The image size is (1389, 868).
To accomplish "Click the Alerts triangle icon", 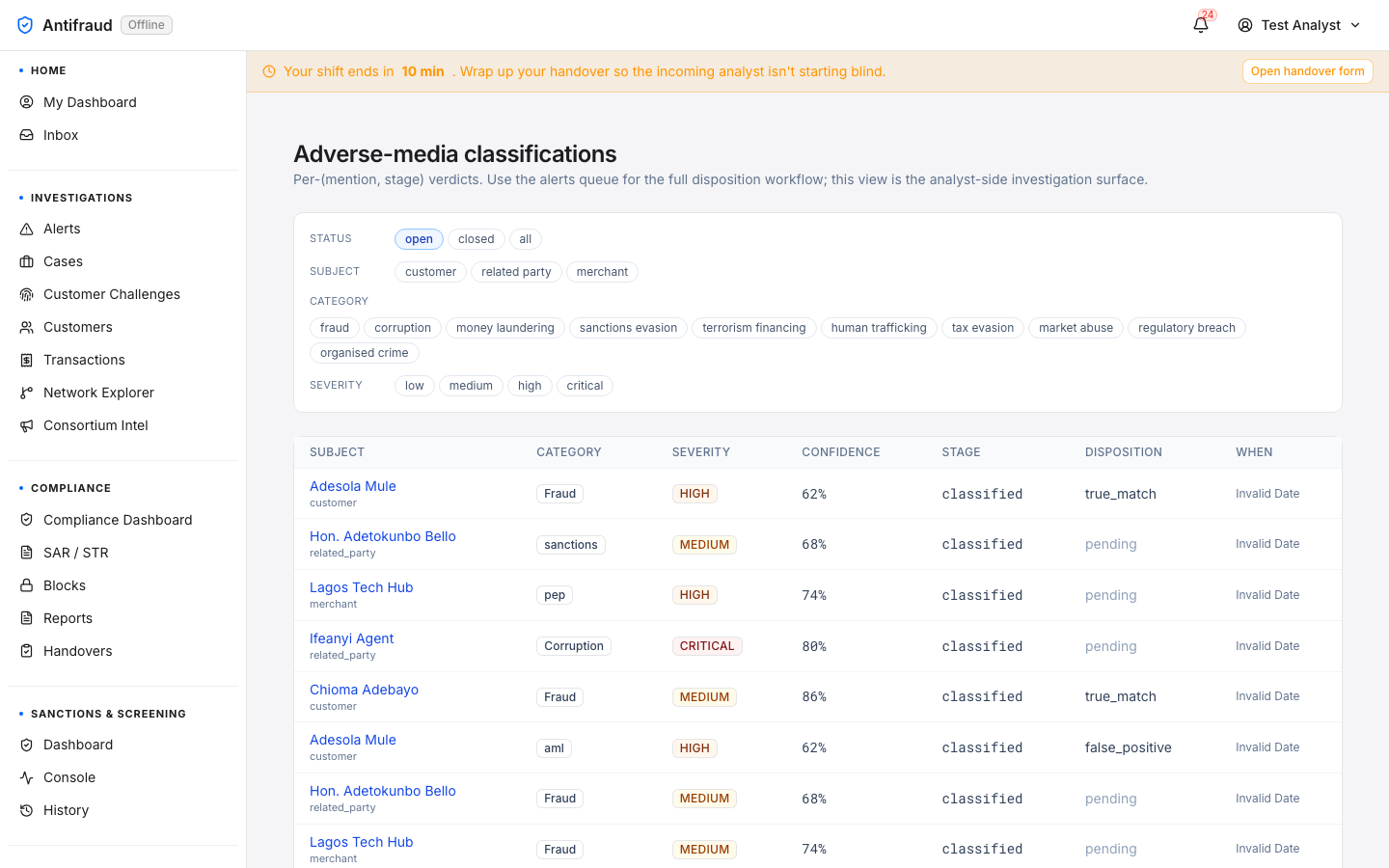I will [x=27, y=229].
